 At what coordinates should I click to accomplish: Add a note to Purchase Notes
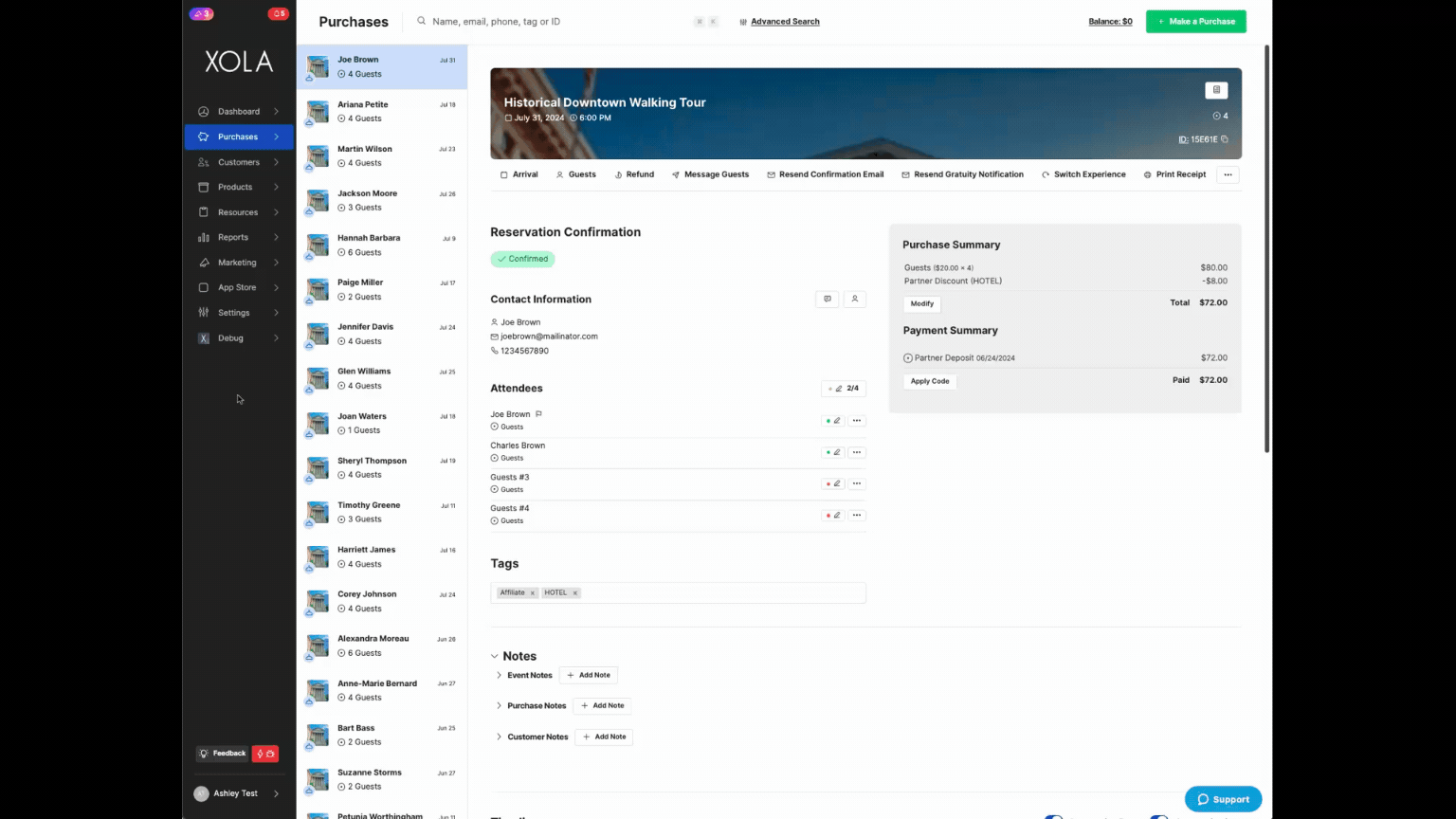click(x=602, y=706)
